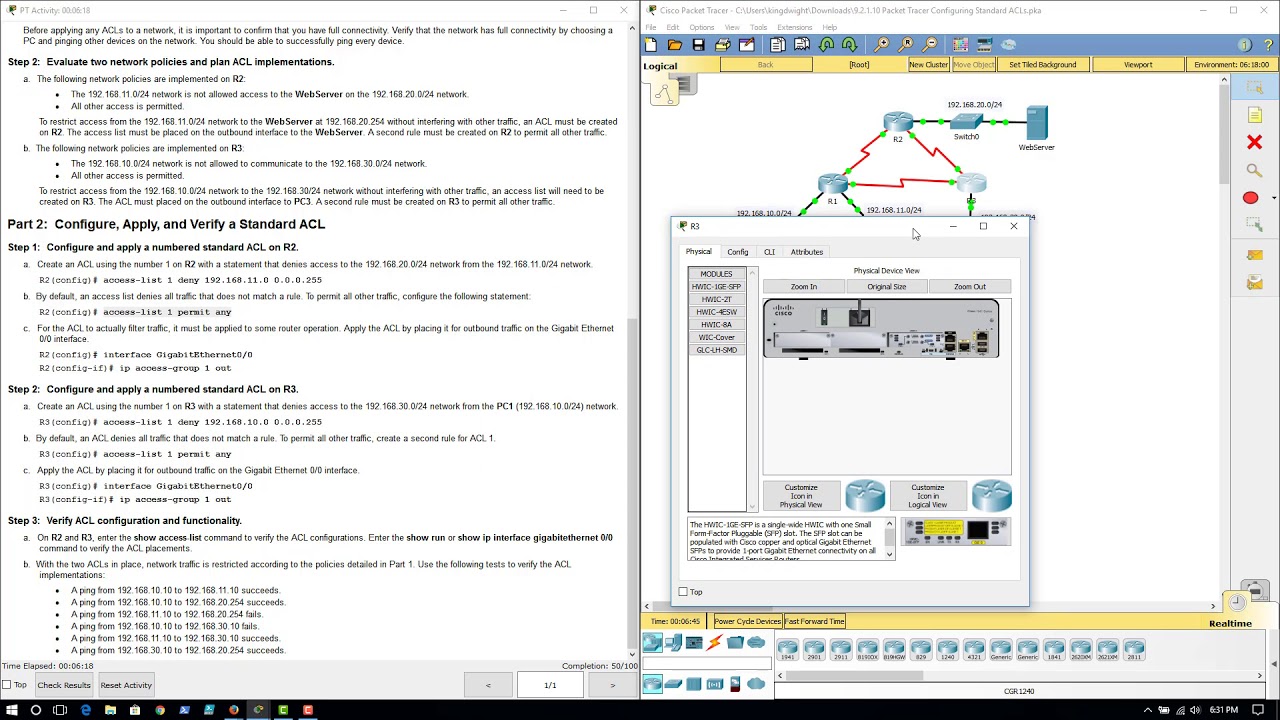Click the Check Results button

click(64, 685)
